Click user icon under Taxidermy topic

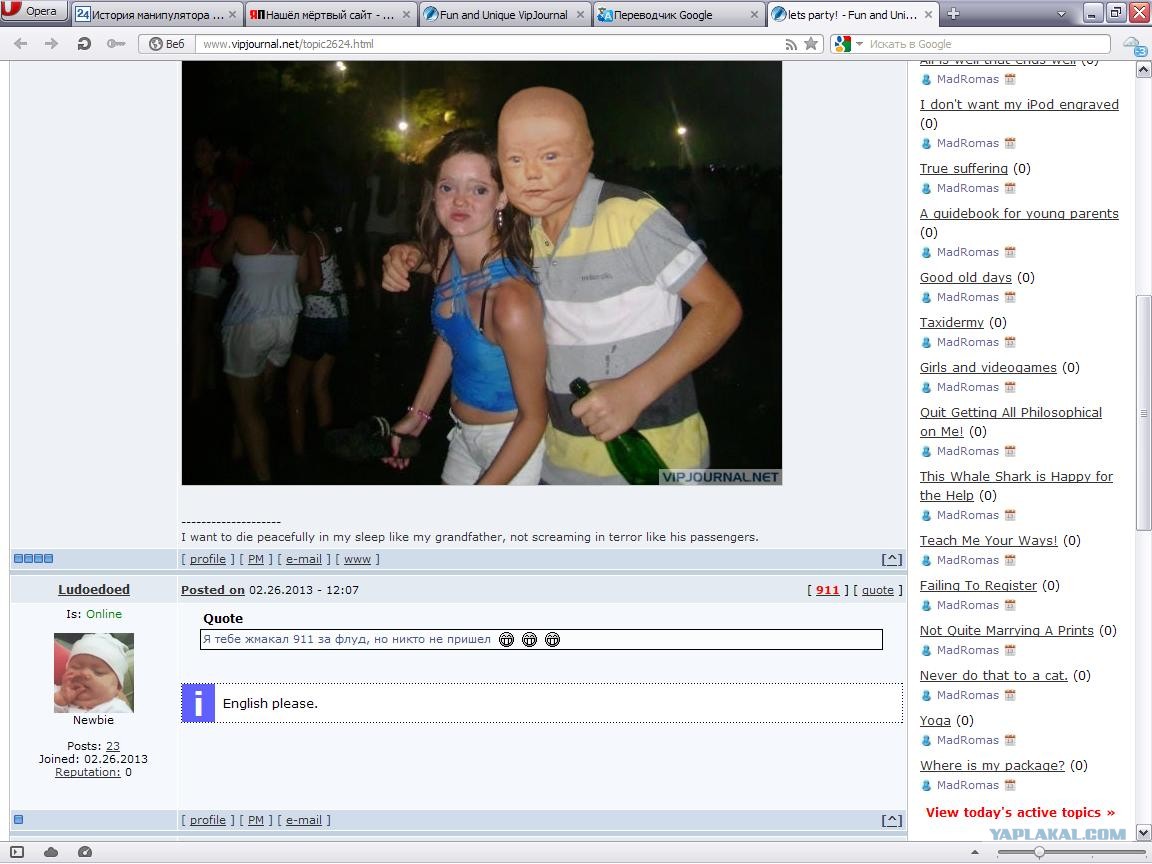coord(926,342)
